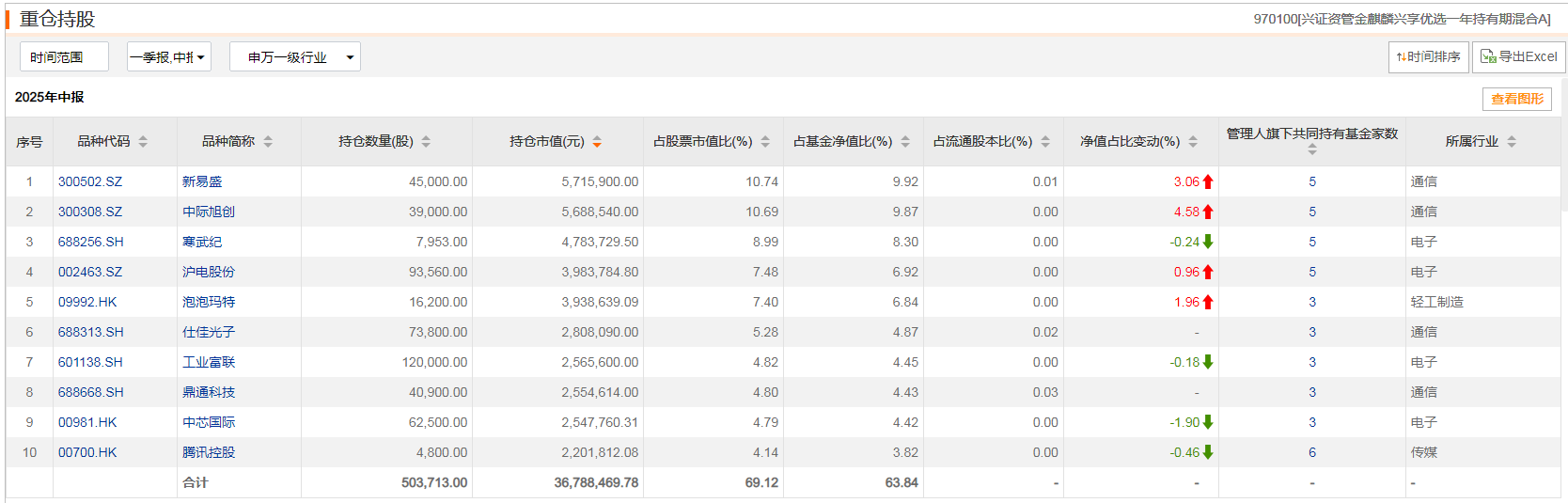The width and height of the screenshot is (1568, 503).
Task: Open stock code 00700.HK link
Action: coord(87,452)
